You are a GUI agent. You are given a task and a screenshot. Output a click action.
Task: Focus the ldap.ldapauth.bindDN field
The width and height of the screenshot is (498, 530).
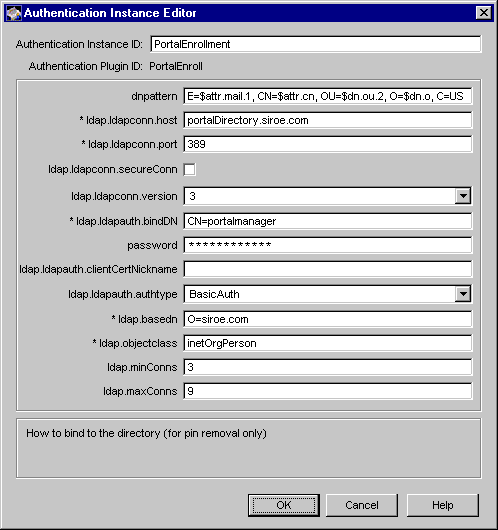(328, 221)
